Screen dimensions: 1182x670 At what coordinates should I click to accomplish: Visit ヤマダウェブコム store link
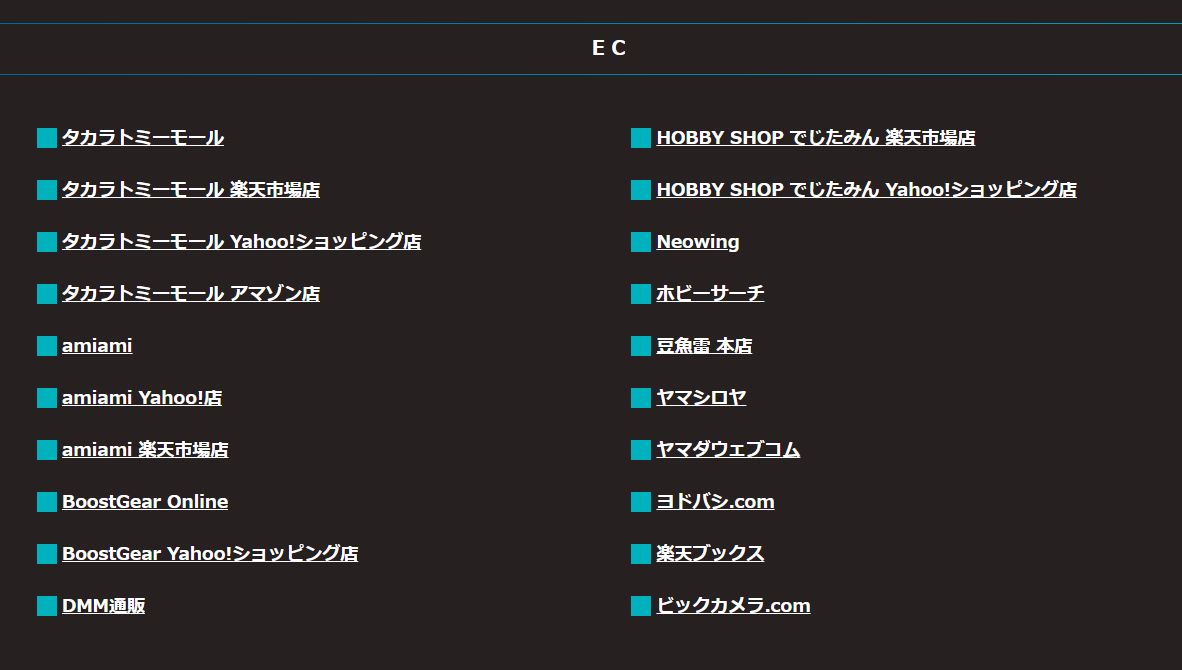pos(728,450)
